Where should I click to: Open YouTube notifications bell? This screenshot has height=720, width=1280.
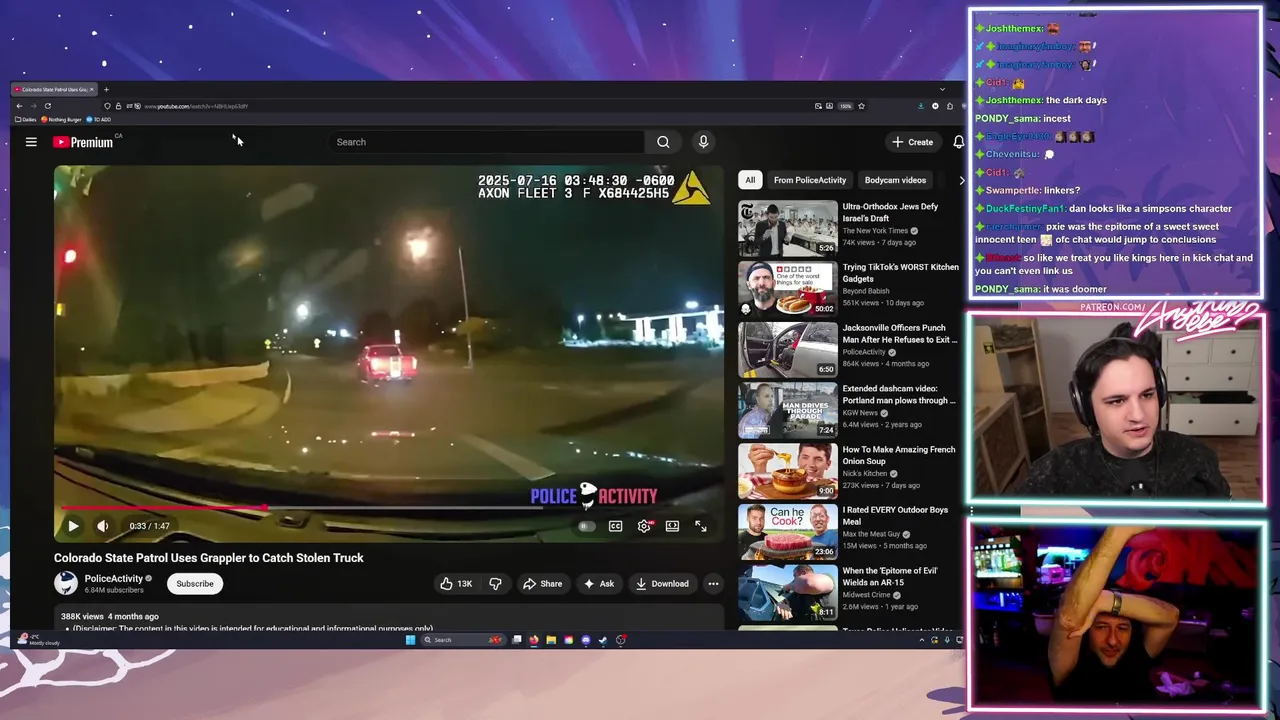click(x=958, y=142)
